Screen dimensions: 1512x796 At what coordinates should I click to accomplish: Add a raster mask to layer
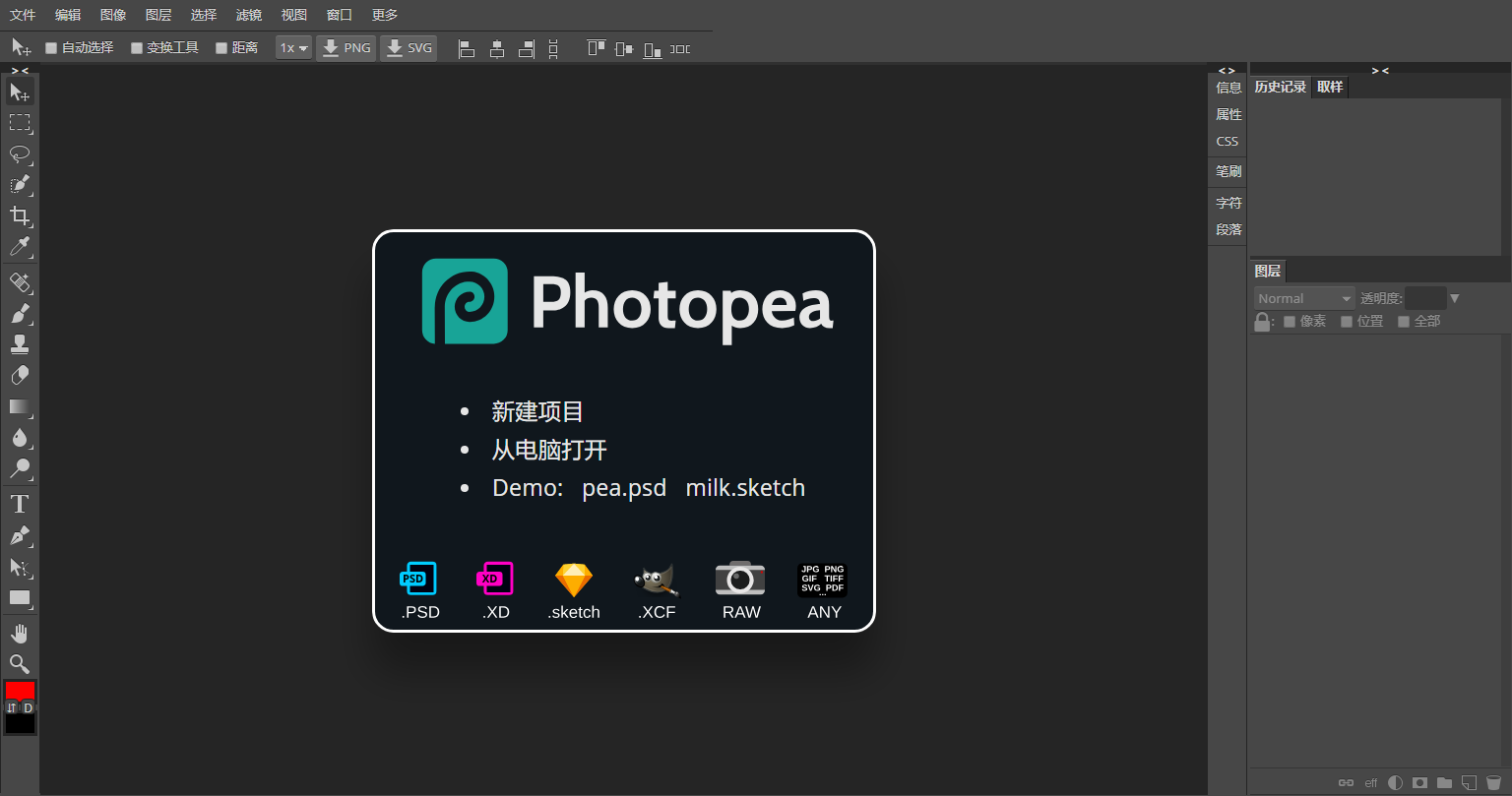click(1419, 783)
